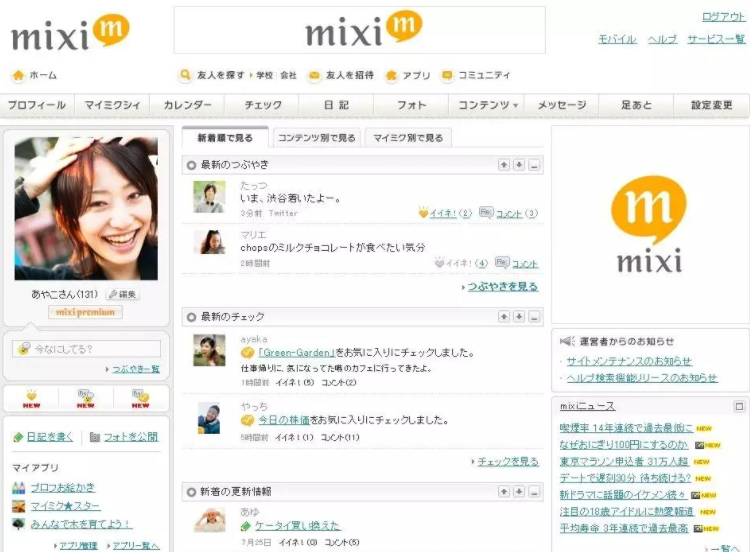Viewport: 750px width, 552px height.
Task: Click the NEW イイネ heart notification icon
Action: pyautogui.click(x=31, y=398)
